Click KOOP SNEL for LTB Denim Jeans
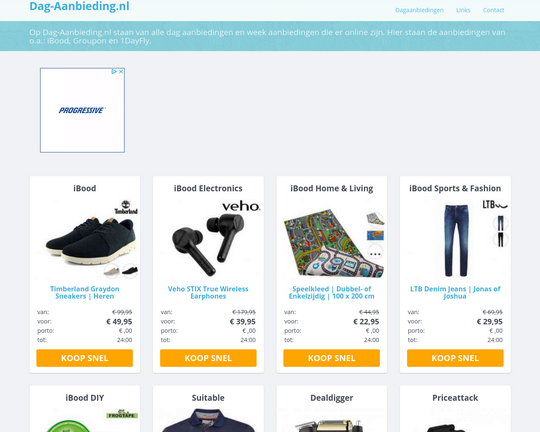The height and width of the screenshot is (432, 540). [x=455, y=358]
